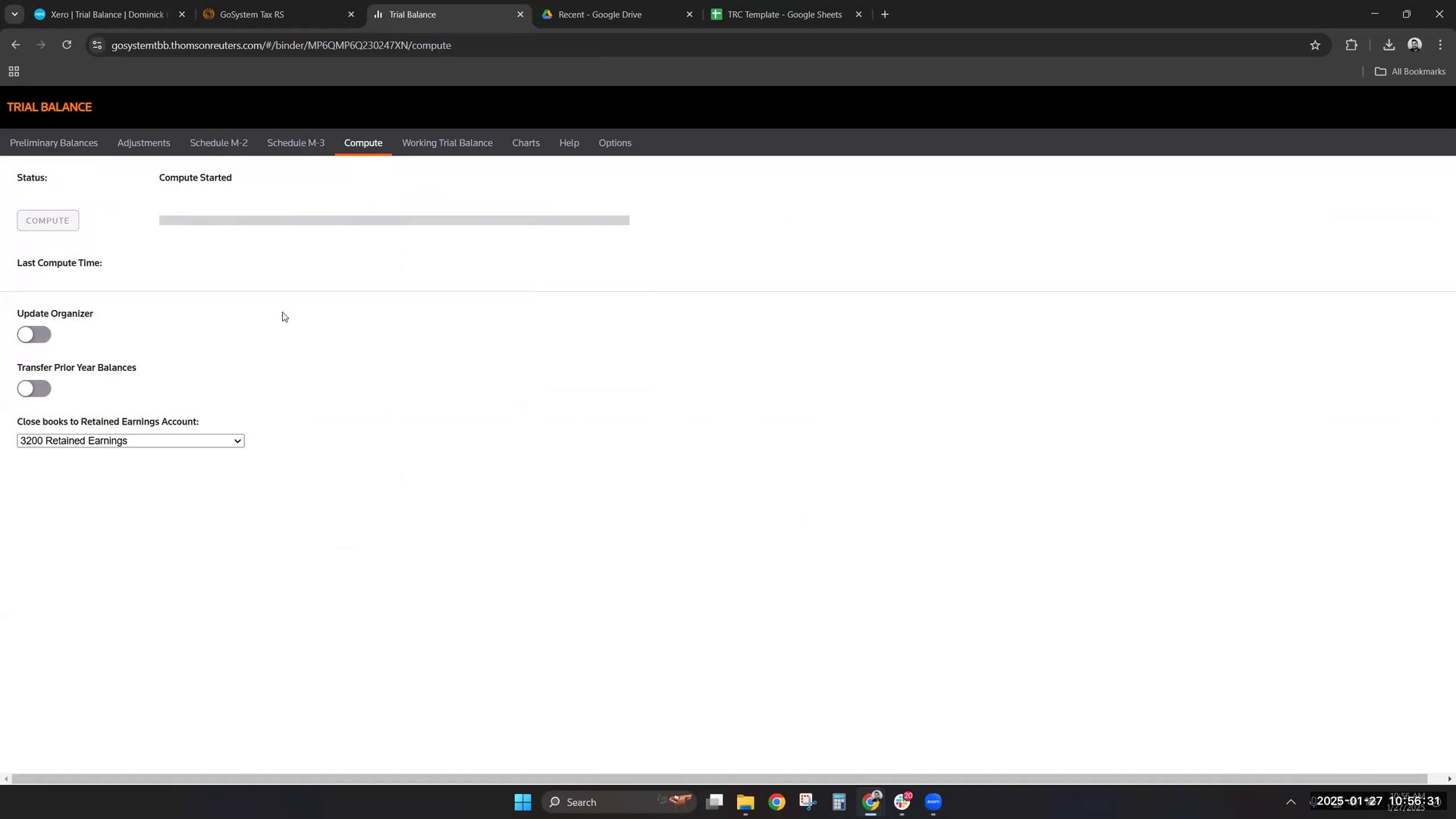Click the site information icon in the address bar
Viewport: 1456px width, 819px height.
tap(96, 45)
